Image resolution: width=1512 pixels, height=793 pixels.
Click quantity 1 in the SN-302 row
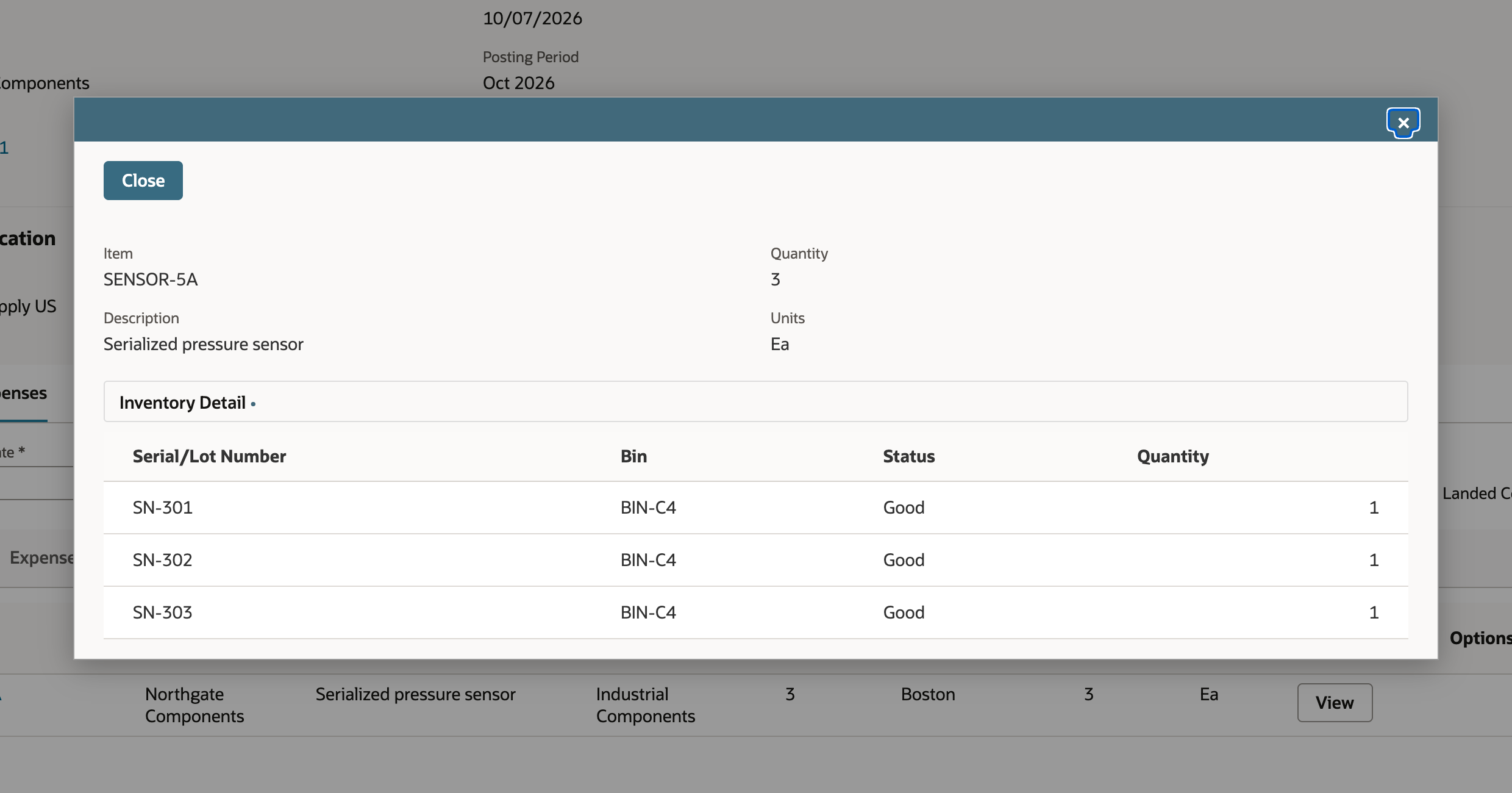1374,560
